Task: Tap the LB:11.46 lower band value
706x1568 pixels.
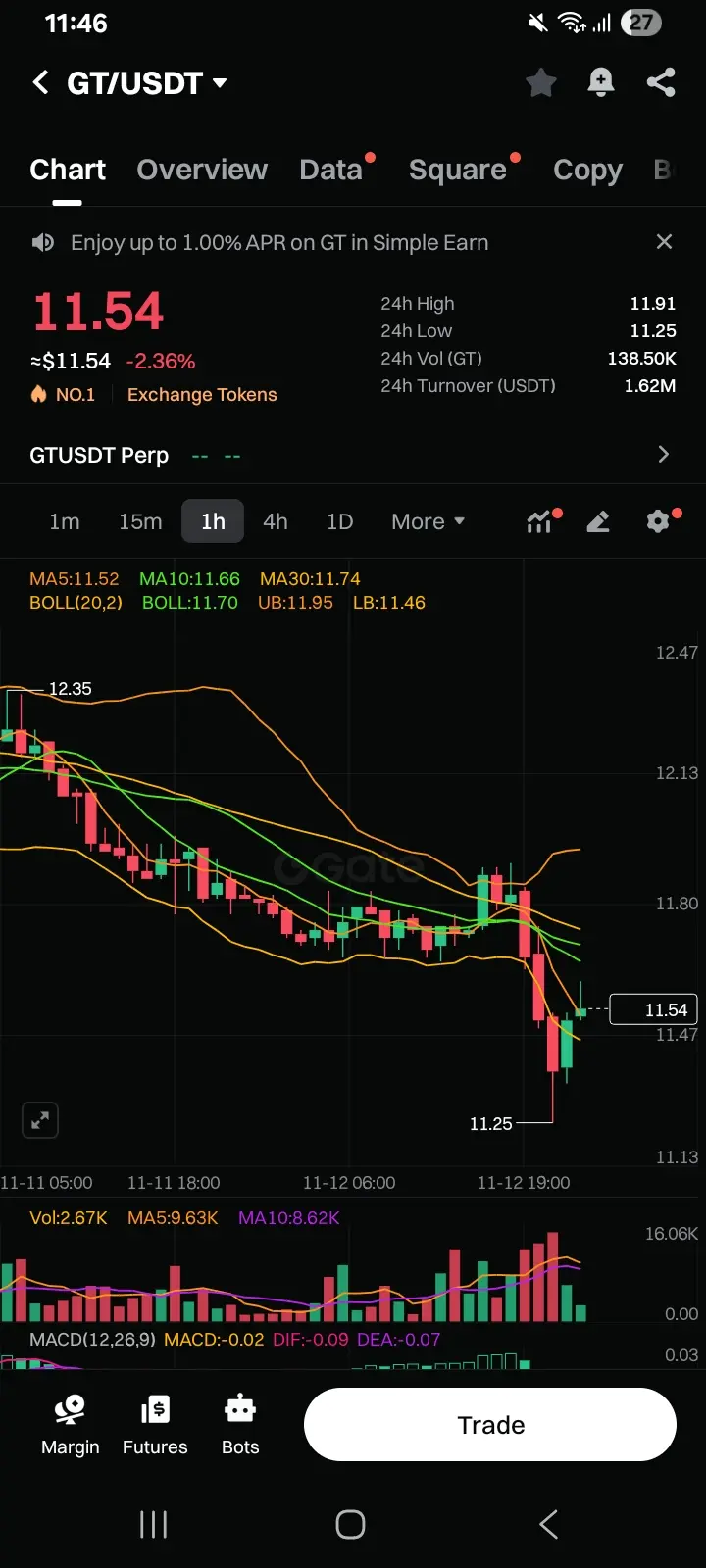Action: [x=389, y=602]
